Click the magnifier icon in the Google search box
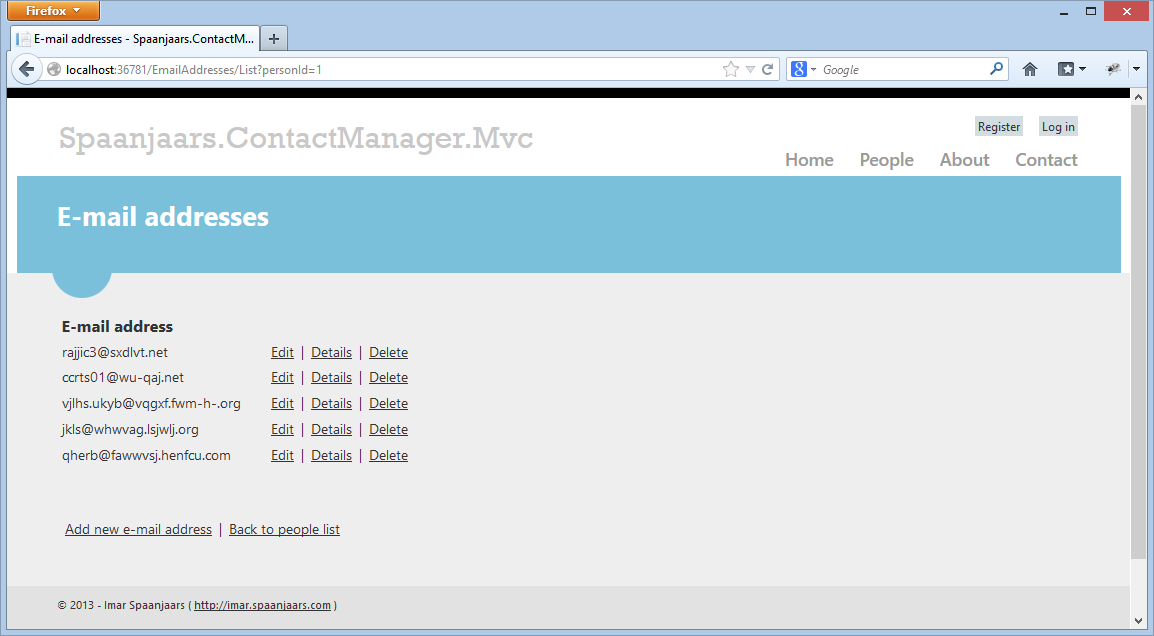1154x636 pixels. [996, 69]
